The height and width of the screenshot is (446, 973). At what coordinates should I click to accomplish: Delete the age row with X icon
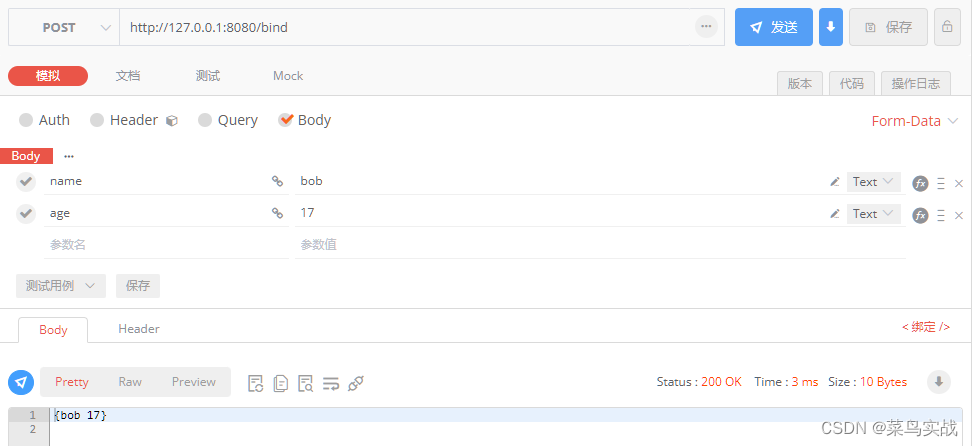pos(958,215)
